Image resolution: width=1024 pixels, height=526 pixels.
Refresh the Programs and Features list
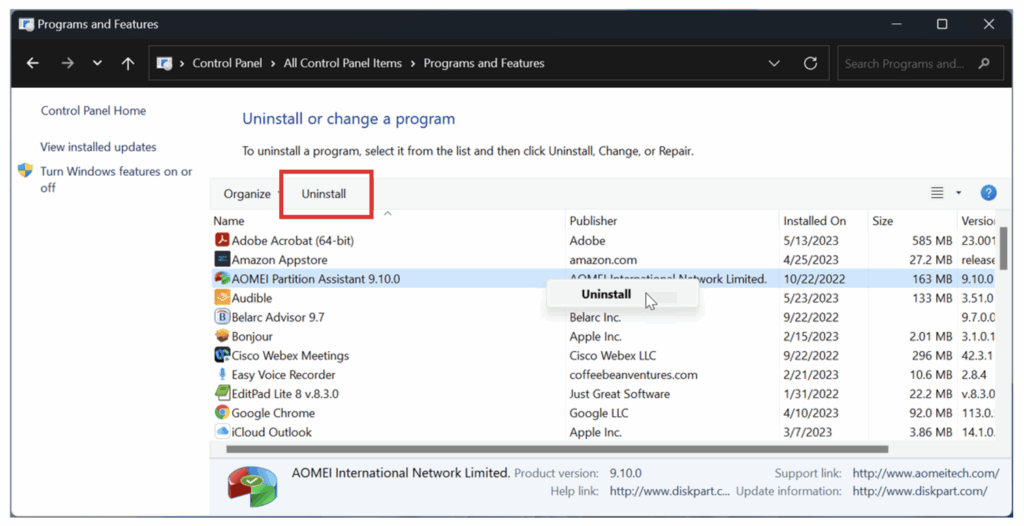coord(810,63)
